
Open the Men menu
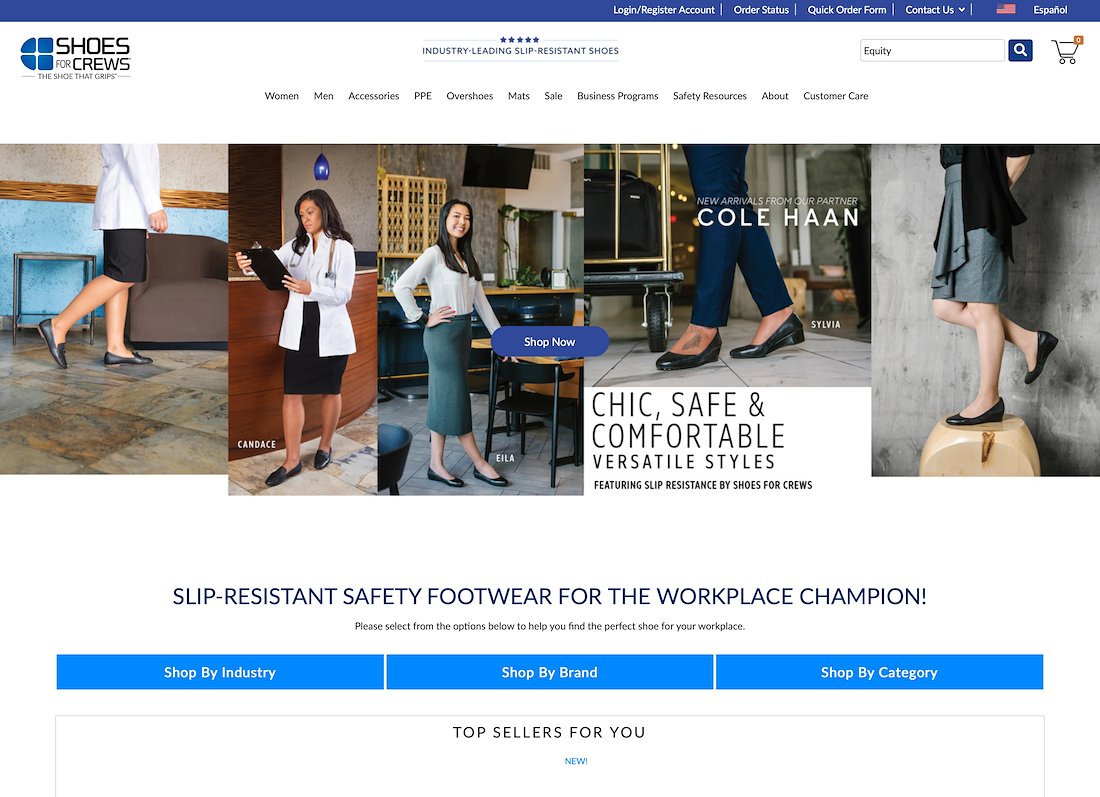click(323, 96)
